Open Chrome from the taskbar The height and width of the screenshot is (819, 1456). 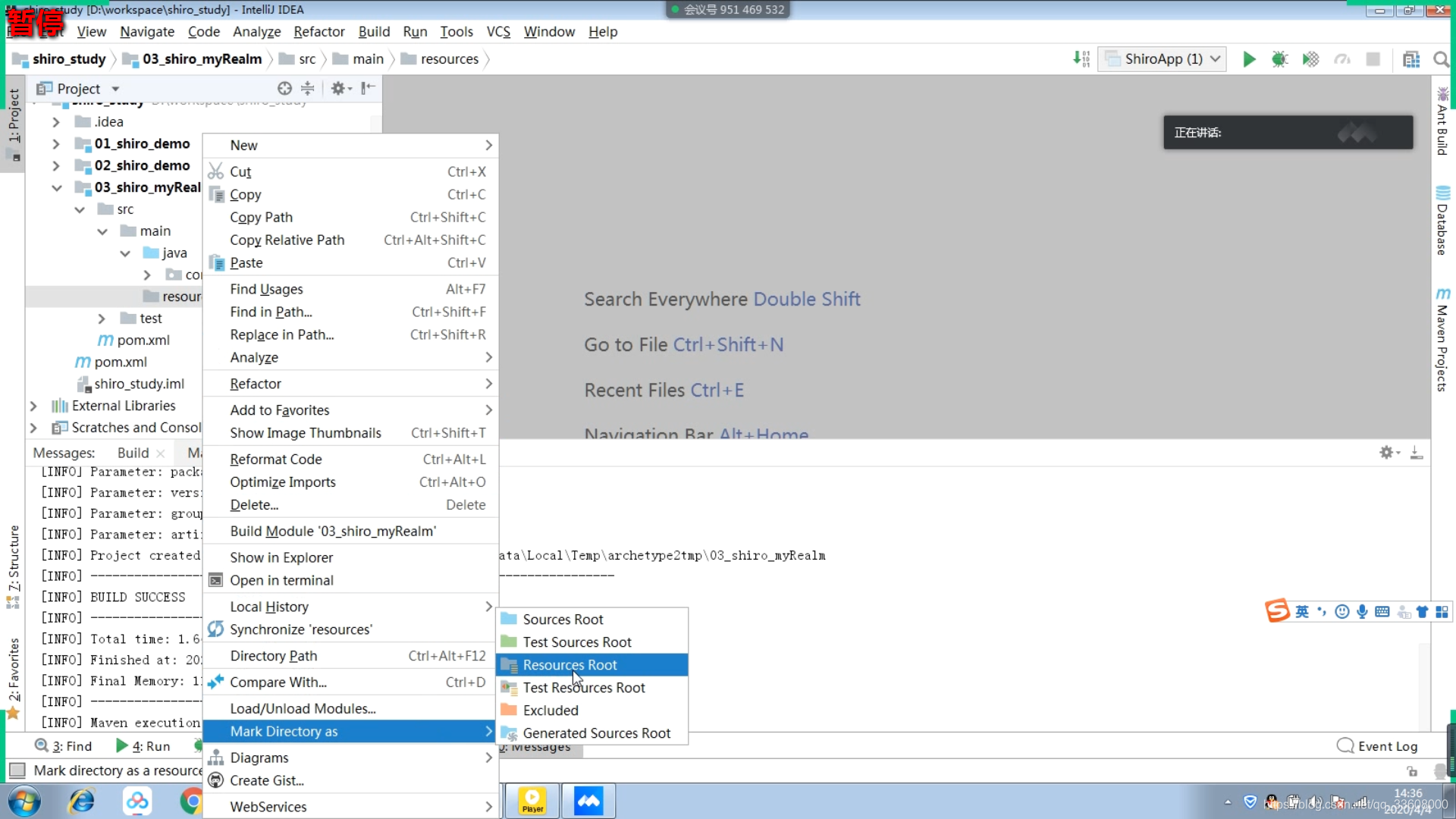[x=192, y=801]
